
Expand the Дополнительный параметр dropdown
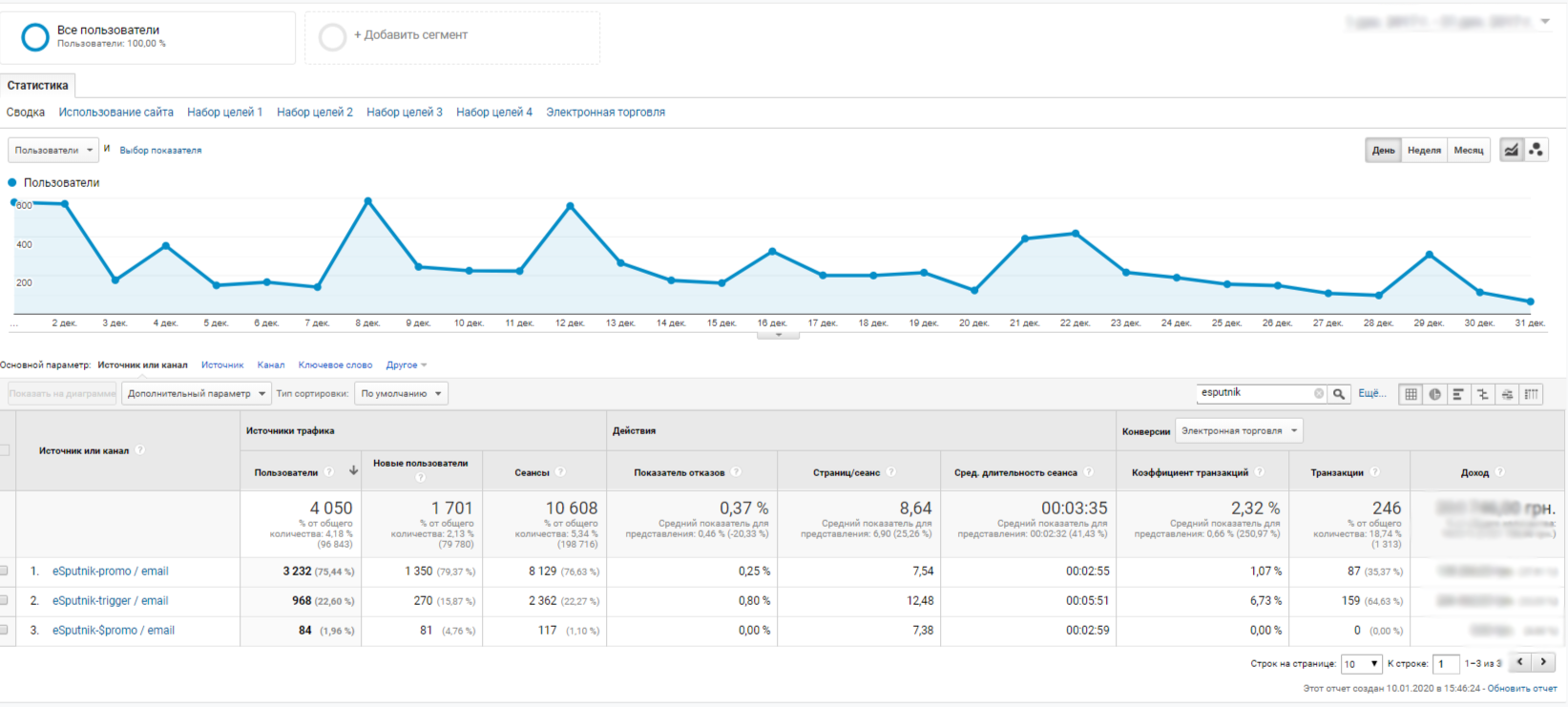(196, 394)
